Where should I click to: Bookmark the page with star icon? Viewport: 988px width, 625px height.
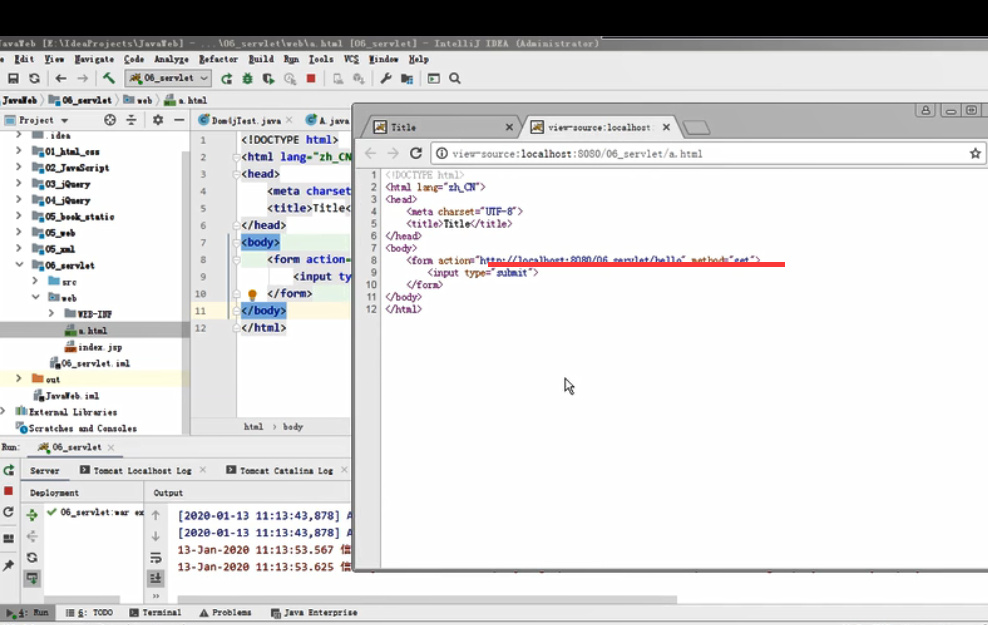tap(975, 153)
